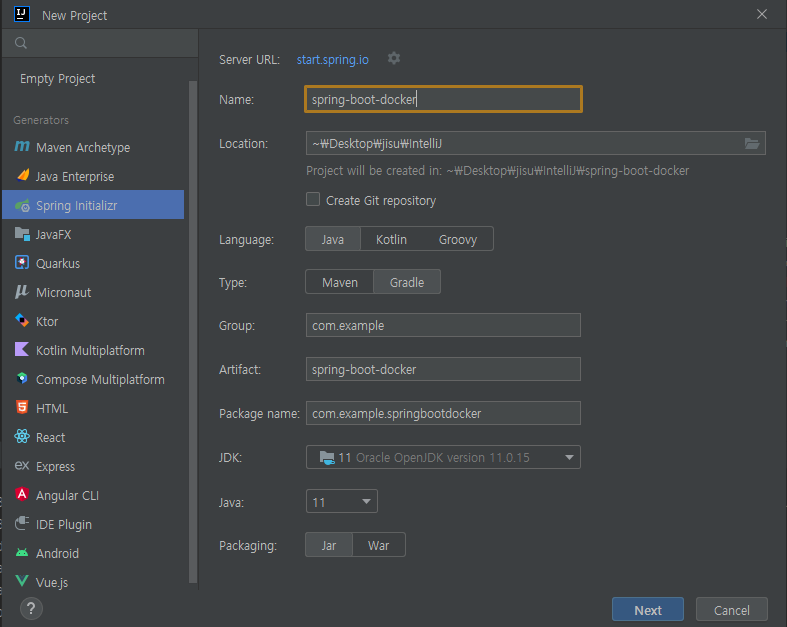This screenshot has width=787, height=627.
Task: Click the Group input field
Action: 443,325
